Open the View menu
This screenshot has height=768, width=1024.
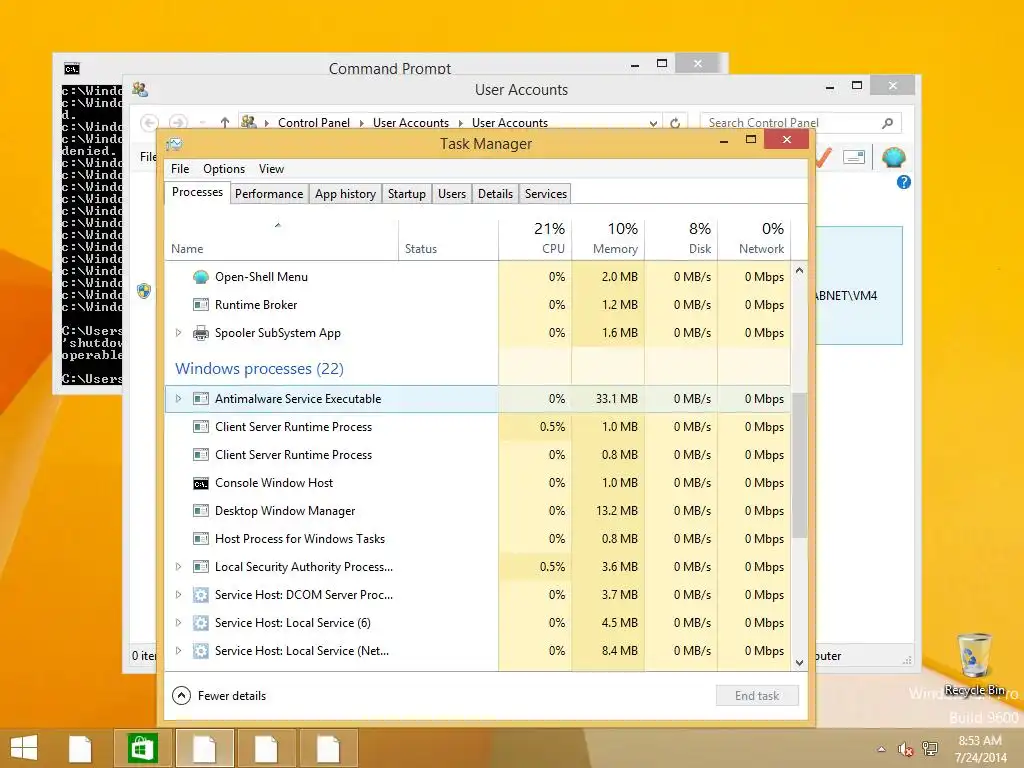click(271, 168)
